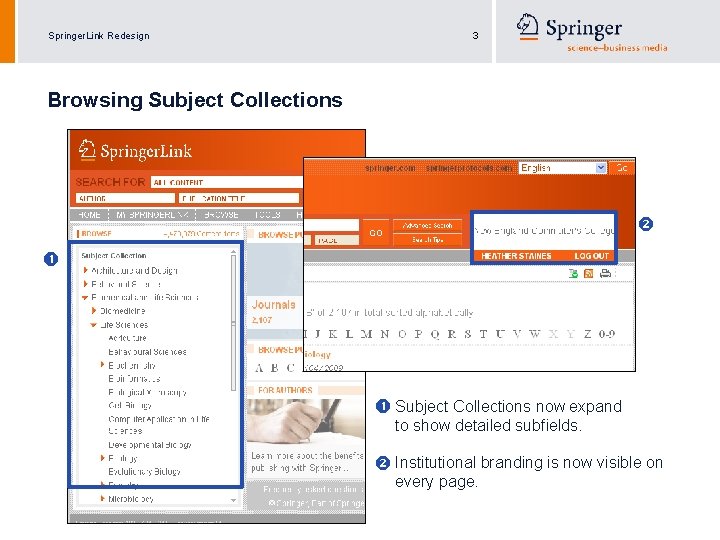Click 0-9 in alphabet index

click(x=607, y=334)
